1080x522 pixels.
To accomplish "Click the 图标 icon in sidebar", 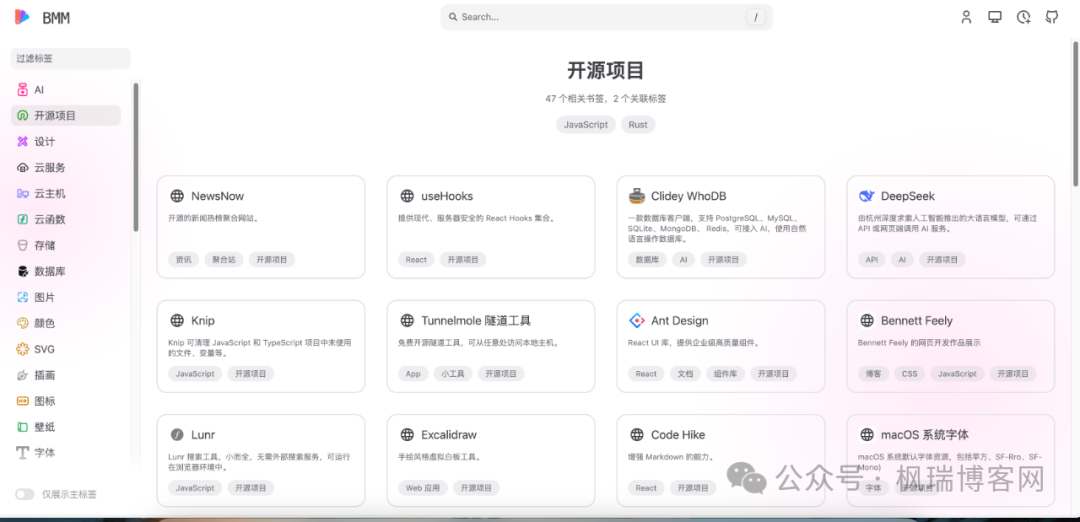I will [23, 401].
